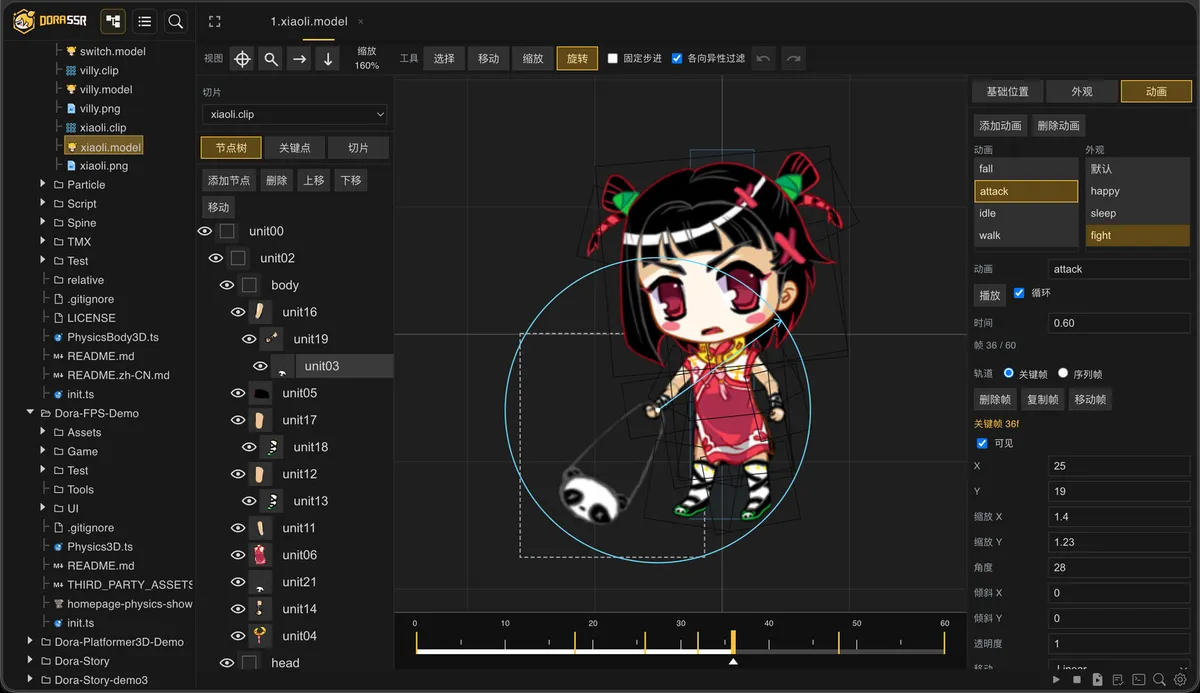Image resolution: width=1200 pixels, height=693 pixels.
Task: Click the villy.png file icon
Action: [x=71, y=108]
